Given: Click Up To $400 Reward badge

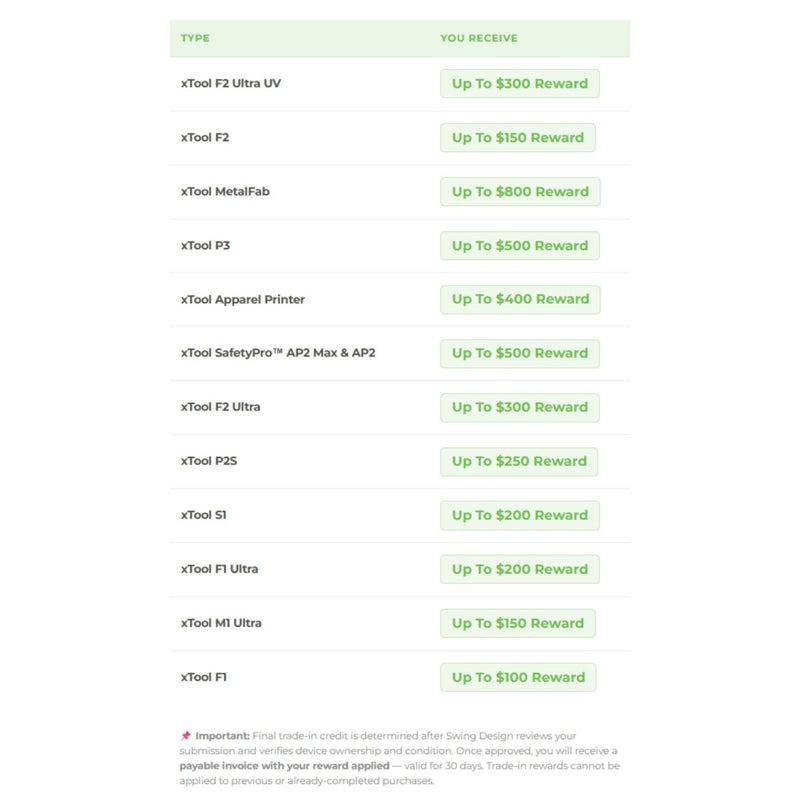Looking at the screenshot, I should coord(520,299).
